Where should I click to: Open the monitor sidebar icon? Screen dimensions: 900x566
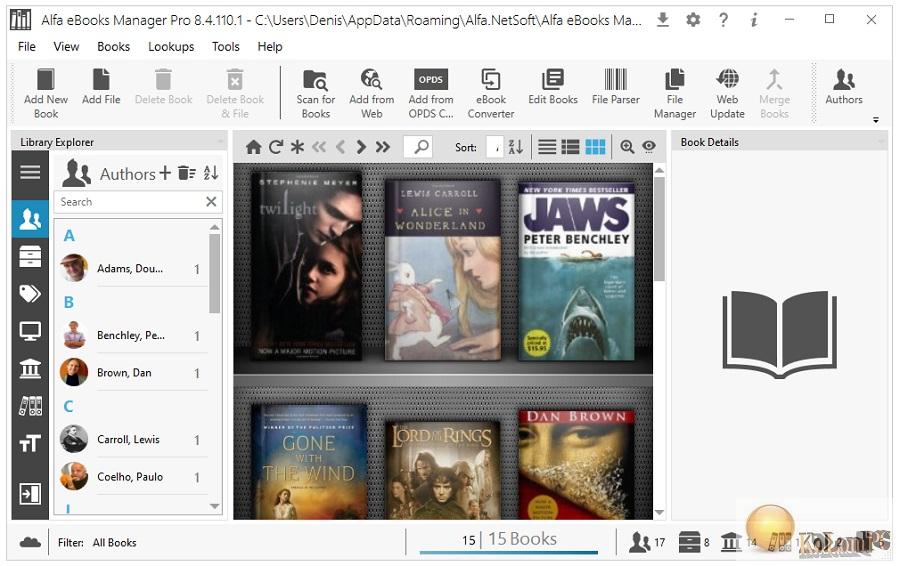click(x=30, y=331)
